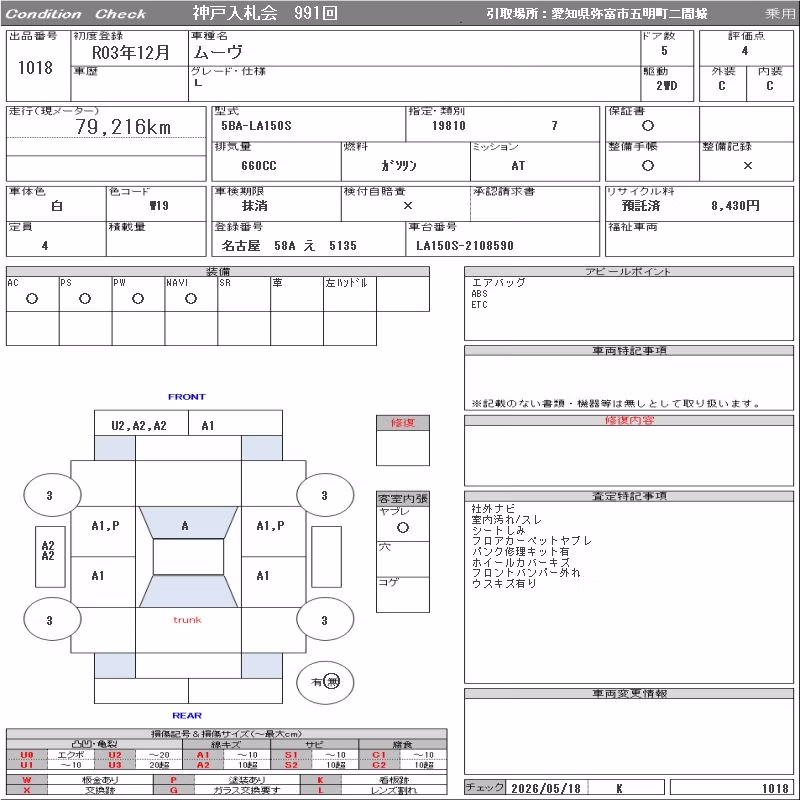
Task: Click the designation number 19810
Action: (x=448, y=126)
